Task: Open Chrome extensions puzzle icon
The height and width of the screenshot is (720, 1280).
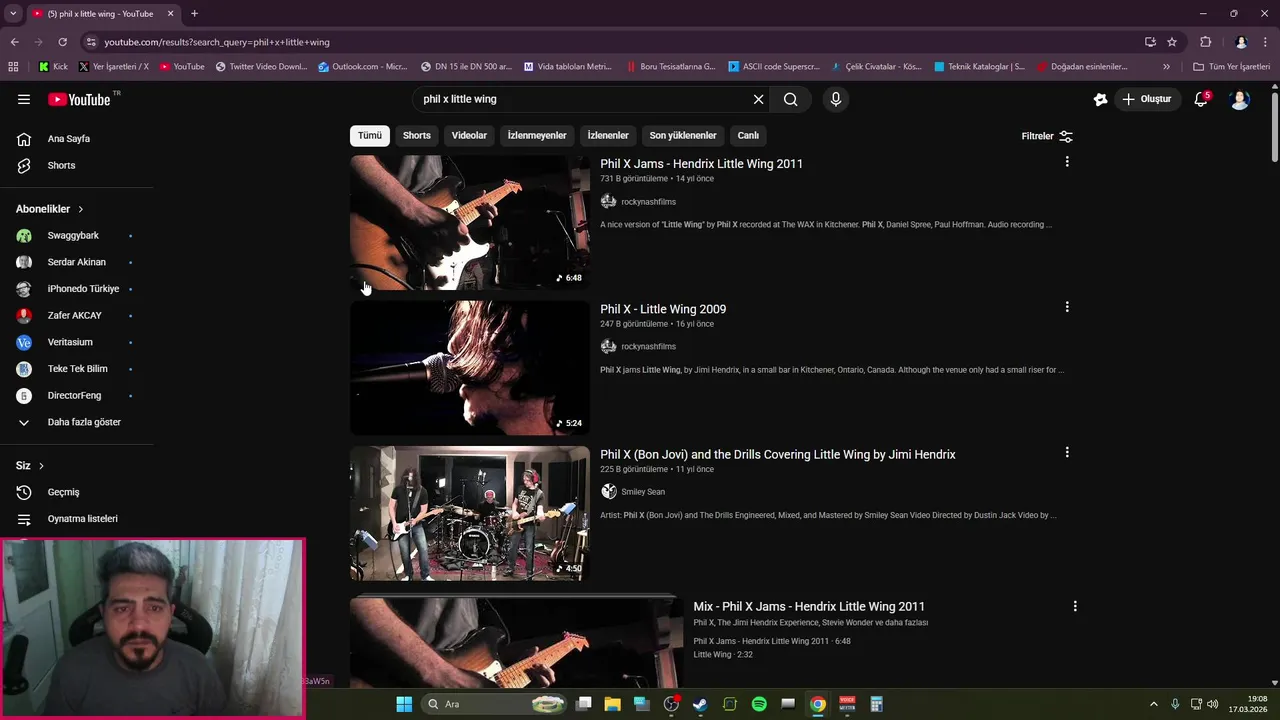Action: coord(1206,42)
